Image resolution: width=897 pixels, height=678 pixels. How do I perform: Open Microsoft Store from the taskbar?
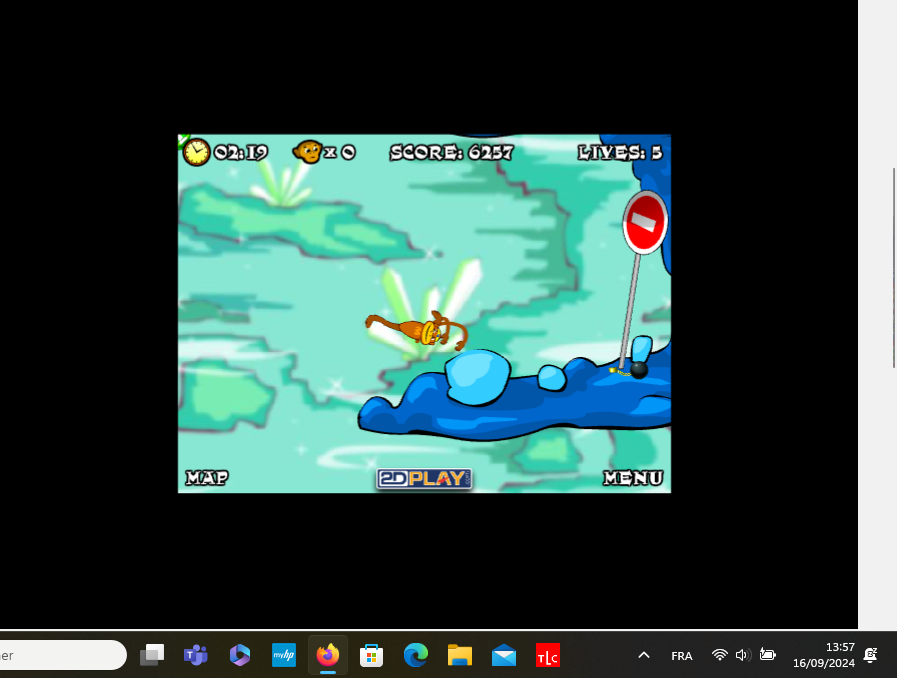click(372, 655)
